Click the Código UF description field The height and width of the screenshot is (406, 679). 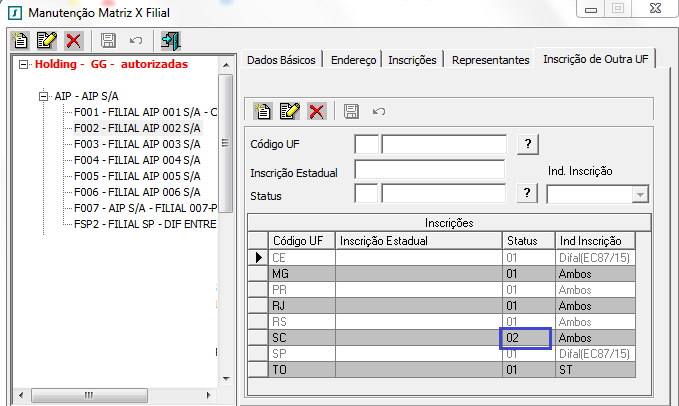pyautogui.click(x=444, y=144)
